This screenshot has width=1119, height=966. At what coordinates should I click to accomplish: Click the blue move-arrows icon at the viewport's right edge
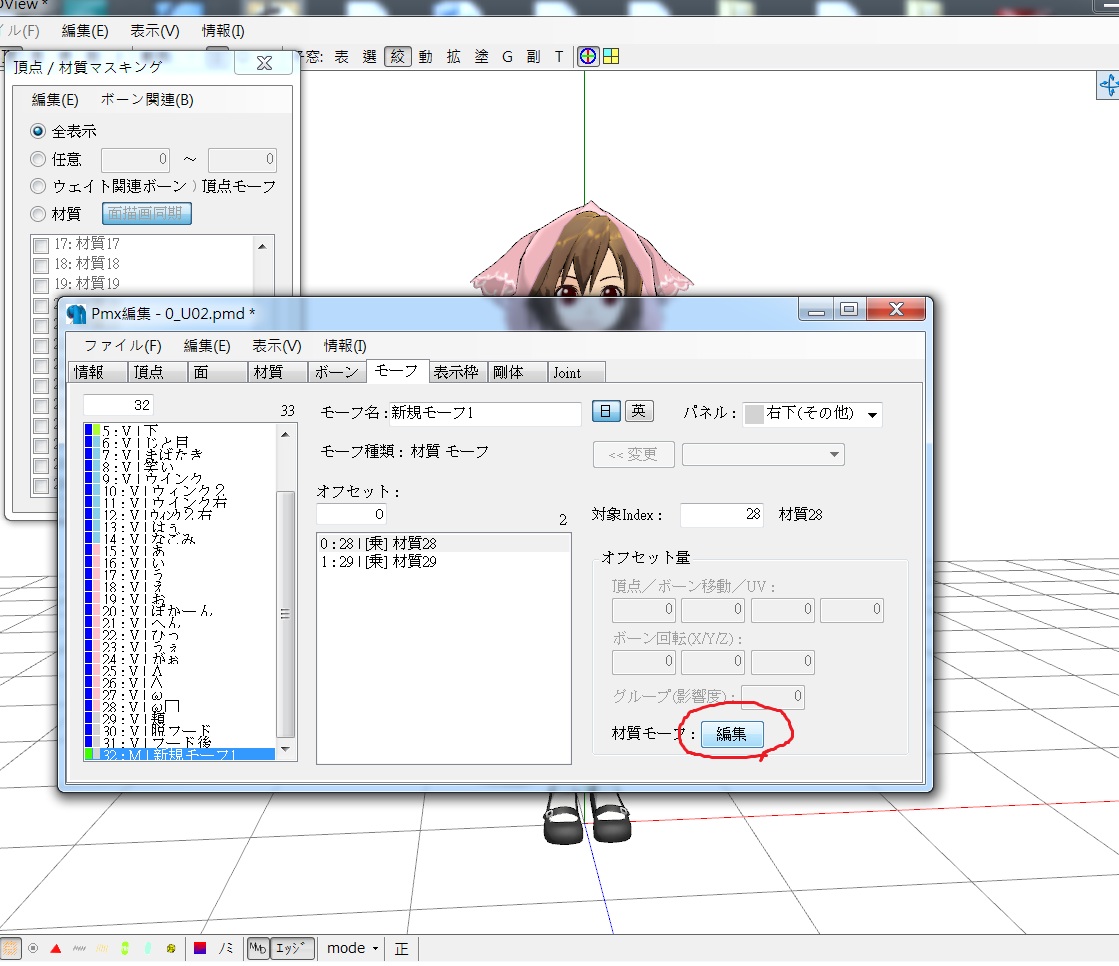pyautogui.click(x=1108, y=85)
